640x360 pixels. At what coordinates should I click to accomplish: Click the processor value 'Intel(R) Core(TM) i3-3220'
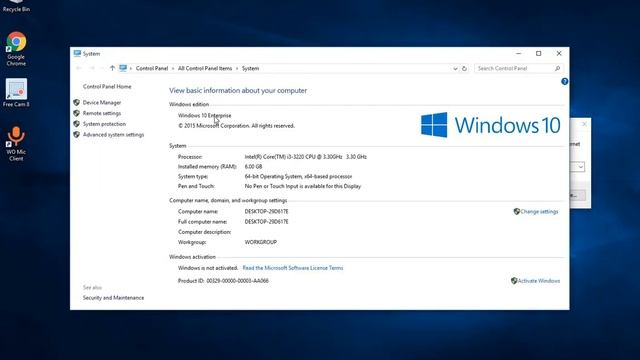point(305,157)
